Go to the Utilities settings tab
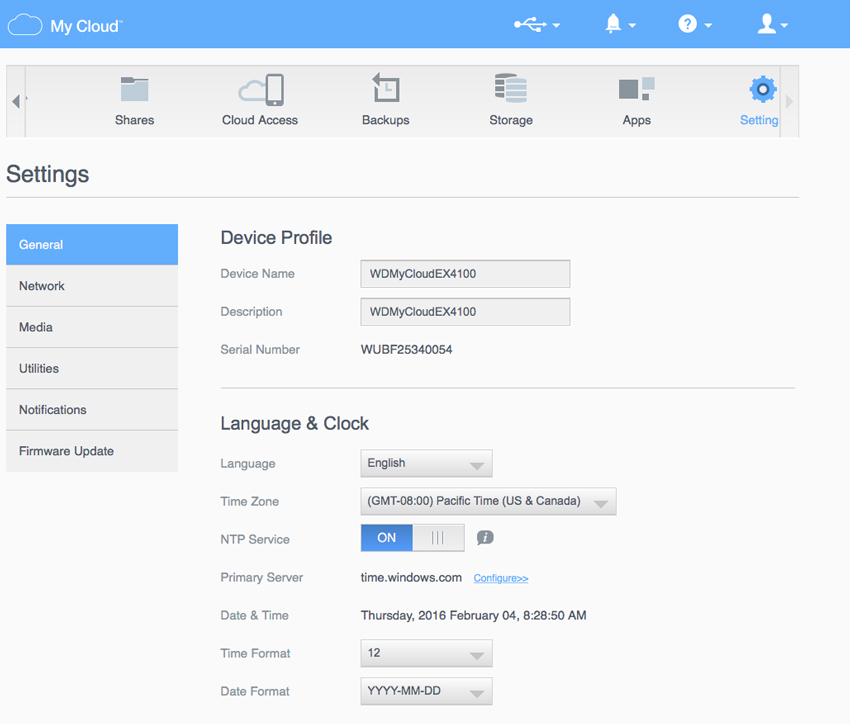 tap(92, 369)
